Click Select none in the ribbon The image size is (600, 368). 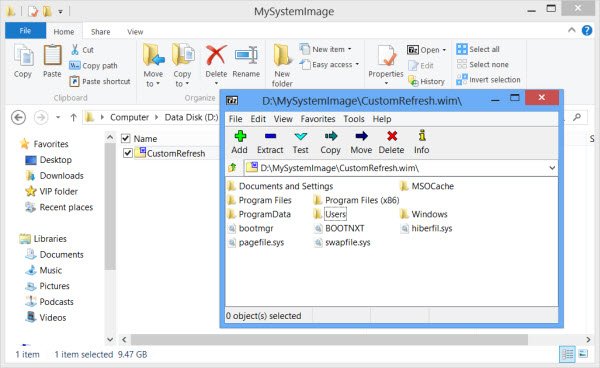[x=483, y=64]
